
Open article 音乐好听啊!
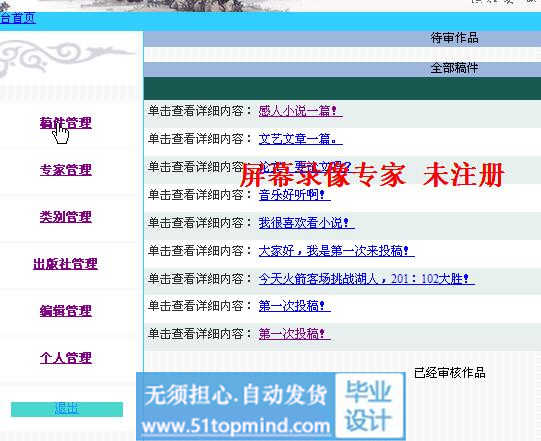(294, 195)
